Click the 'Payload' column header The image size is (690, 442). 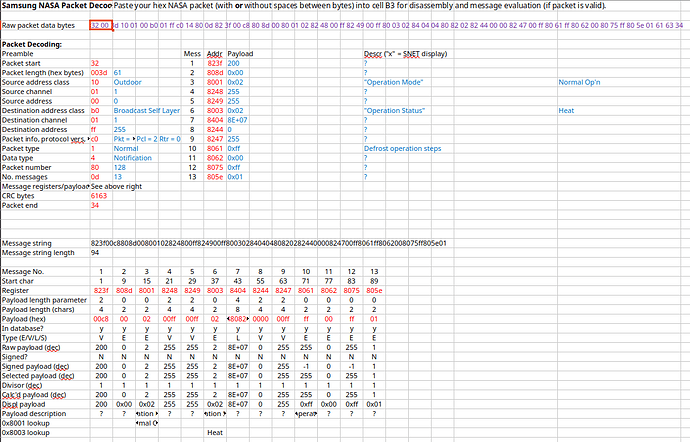pos(240,54)
